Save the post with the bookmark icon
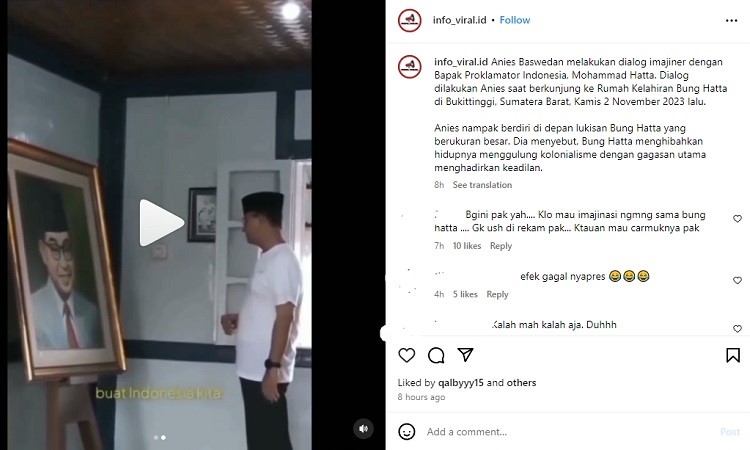Screen dimensions: 750x450 [733, 355]
